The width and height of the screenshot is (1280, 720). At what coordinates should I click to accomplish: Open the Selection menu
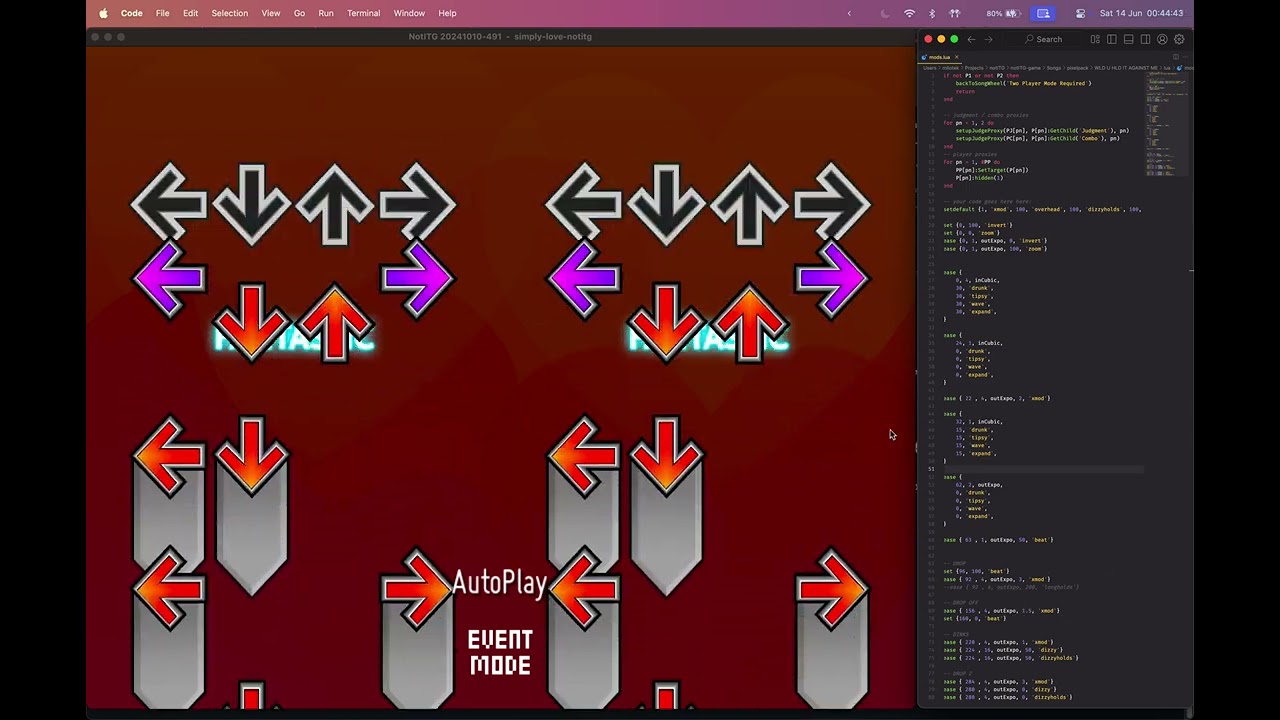pyautogui.click(x=229, y=13)
